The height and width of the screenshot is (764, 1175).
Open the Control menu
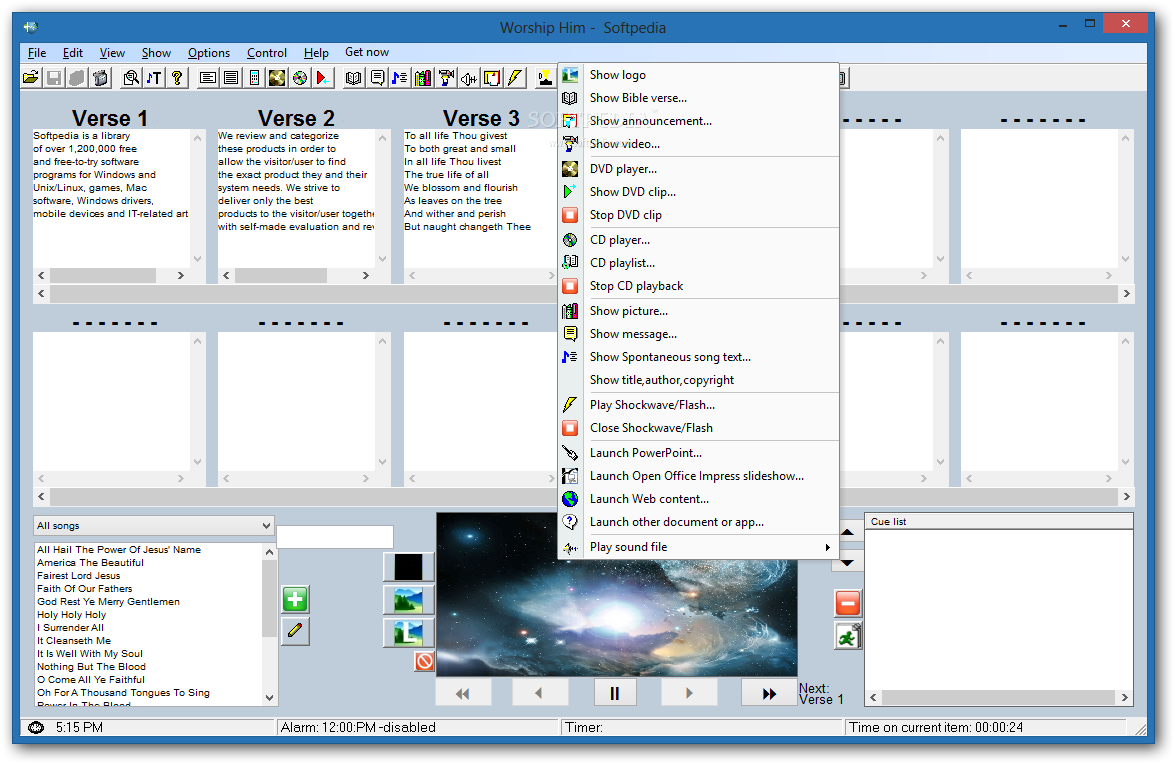coord(267,52)
